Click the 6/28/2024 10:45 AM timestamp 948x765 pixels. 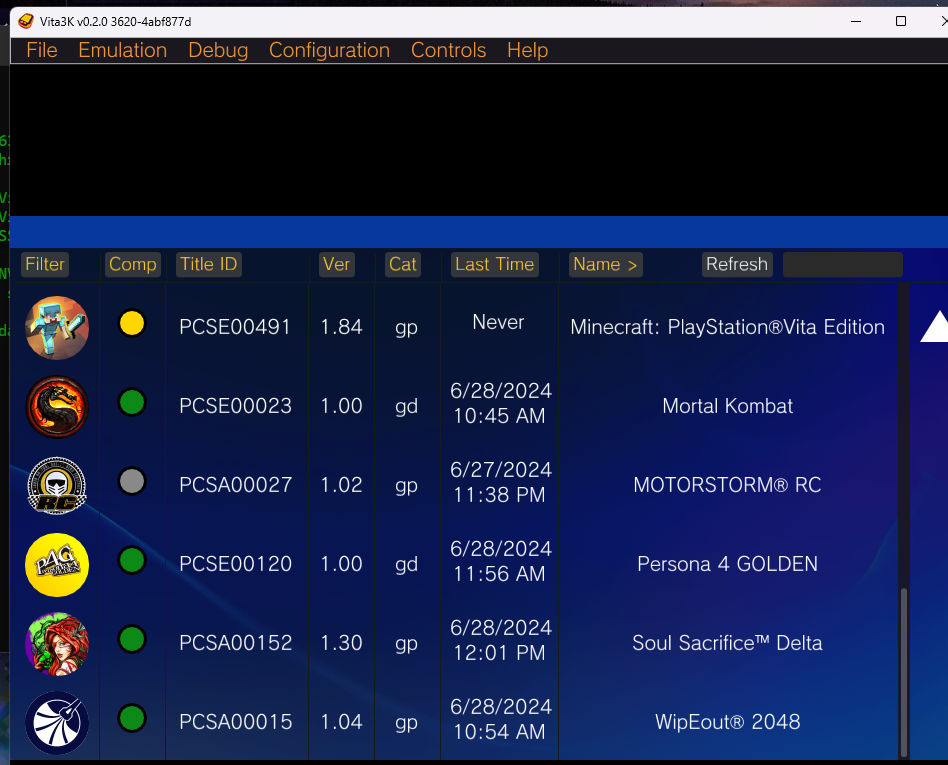click(501, 403)
